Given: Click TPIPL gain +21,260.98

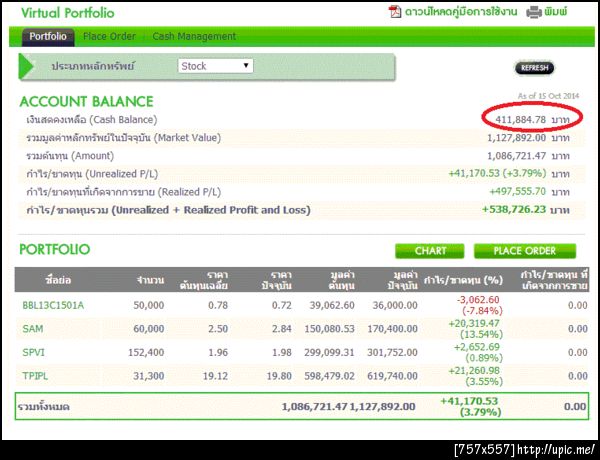Looking at the screenshot, I should pos(474,370).
